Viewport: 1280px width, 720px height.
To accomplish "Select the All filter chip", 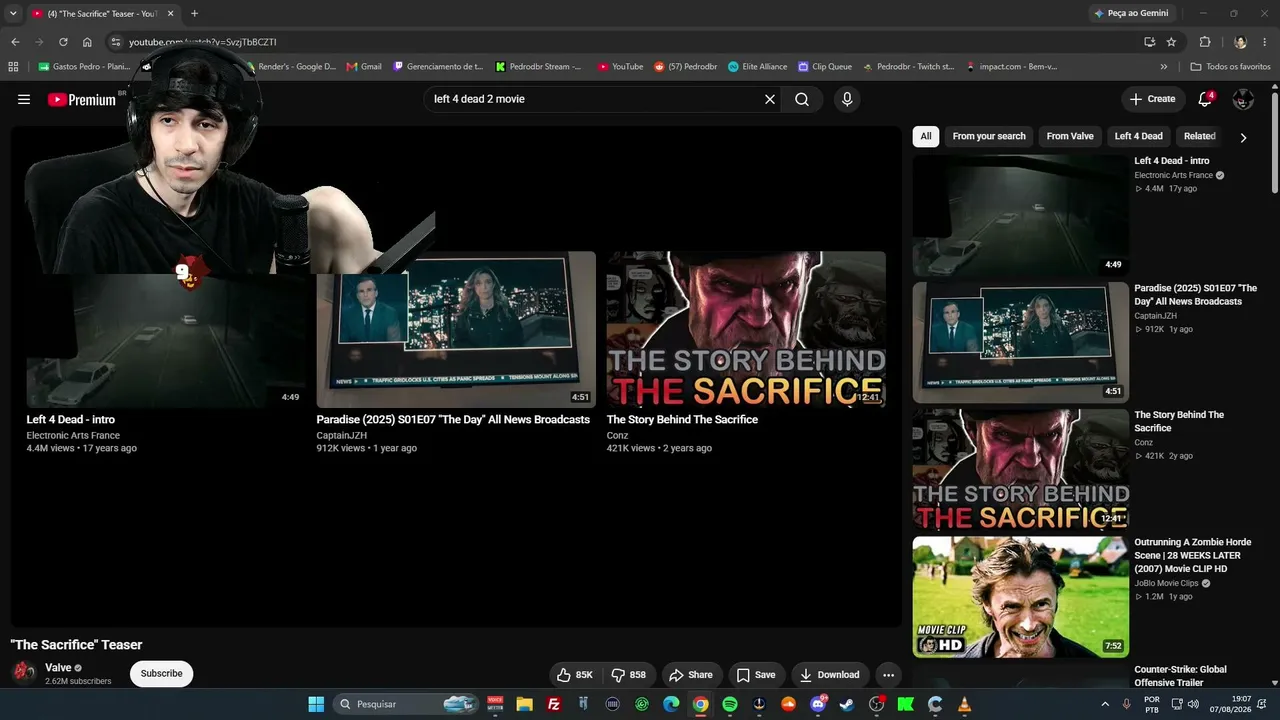I will pos(926,136).
